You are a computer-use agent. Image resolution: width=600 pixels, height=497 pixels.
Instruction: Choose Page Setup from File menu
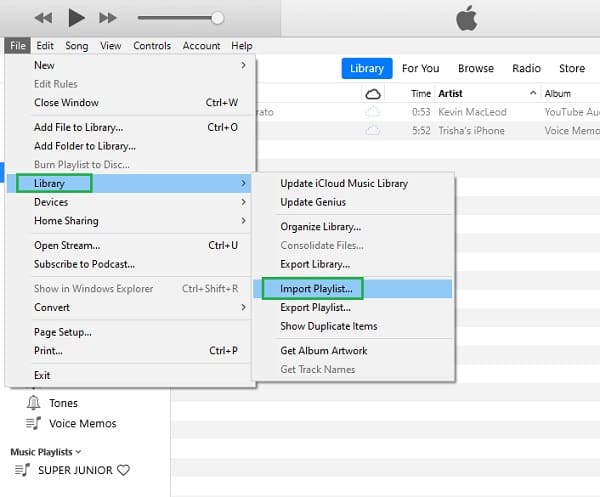(130, 332)
